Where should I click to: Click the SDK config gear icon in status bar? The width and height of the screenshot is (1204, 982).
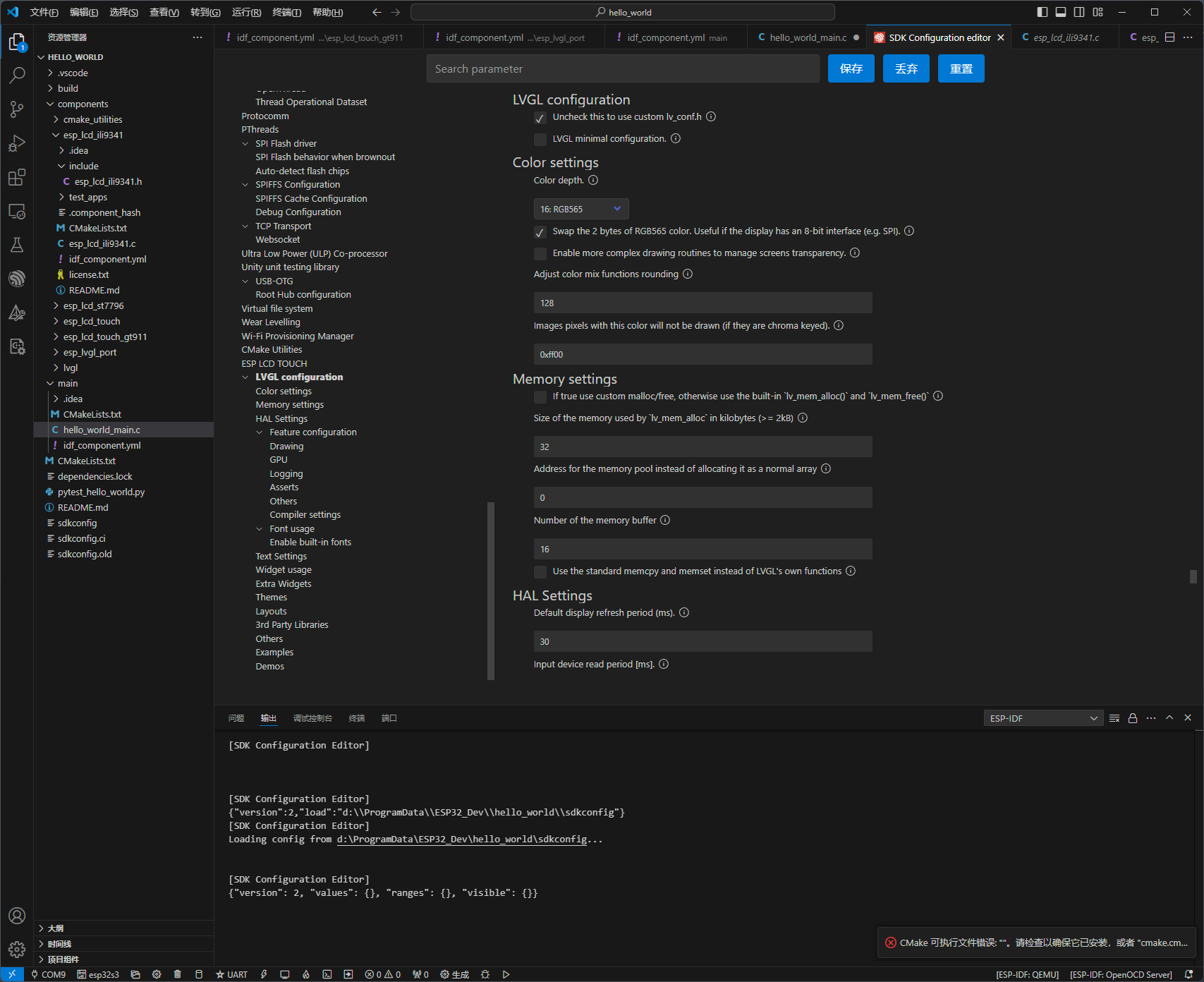coord(157,974)
